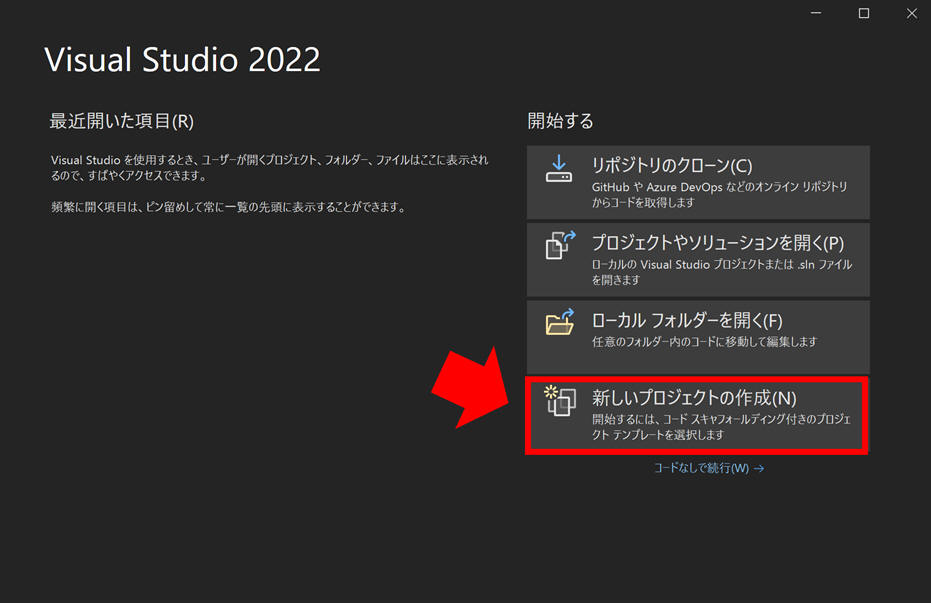This screenshot has width=931, height=603.
Task: Click the 任意のフォルダー内のコードに移動して編集します description
Action: point(705,342)
